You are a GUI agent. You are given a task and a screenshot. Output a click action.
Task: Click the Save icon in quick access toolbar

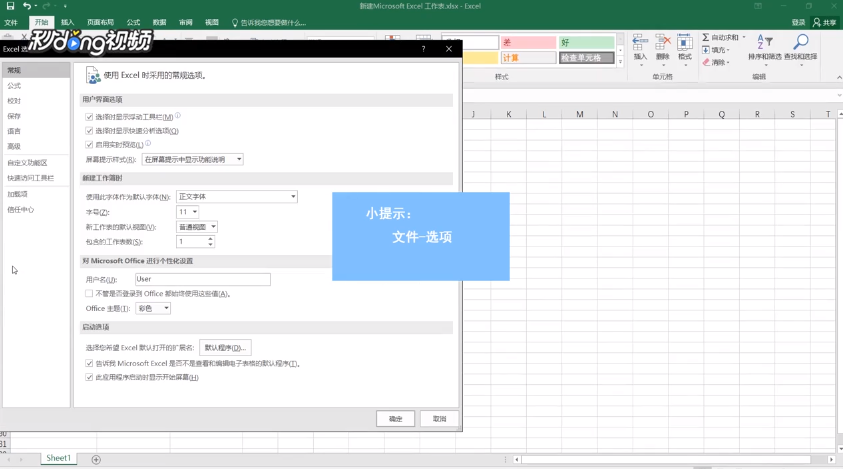pyautogui.click(x=10, y=6)
